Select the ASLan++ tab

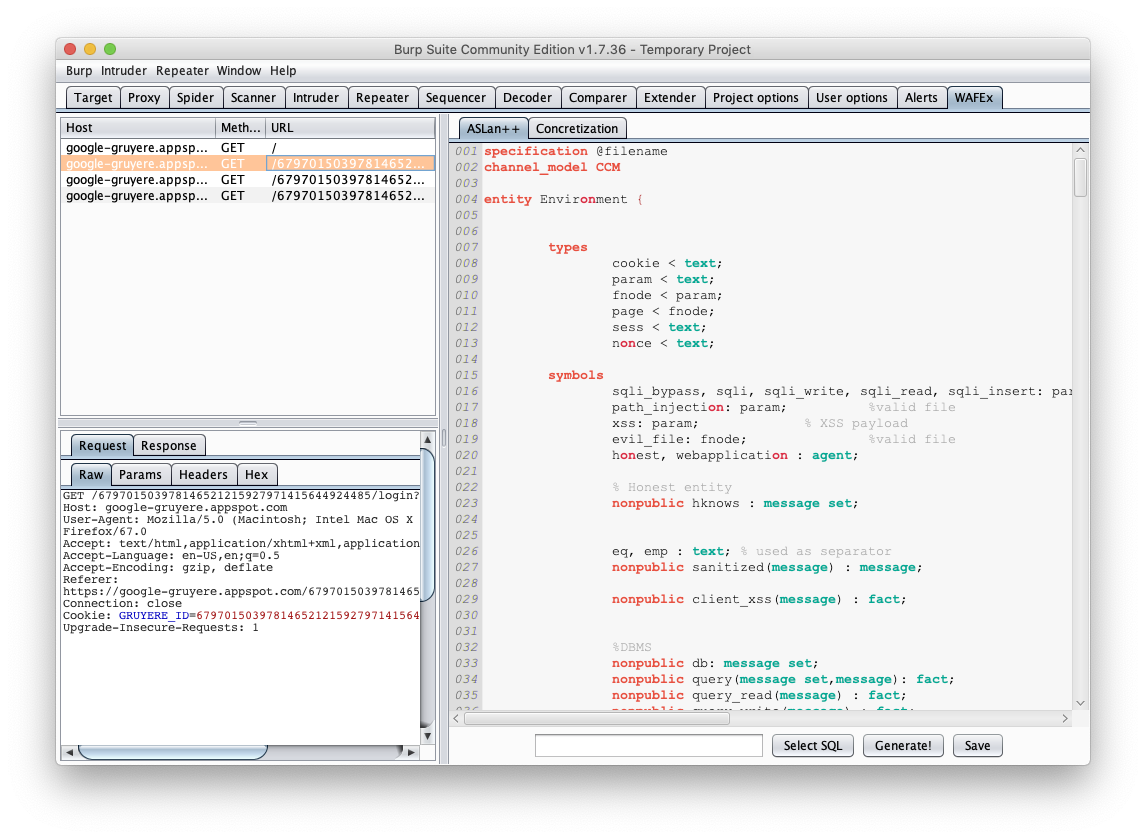click(493, 129)
